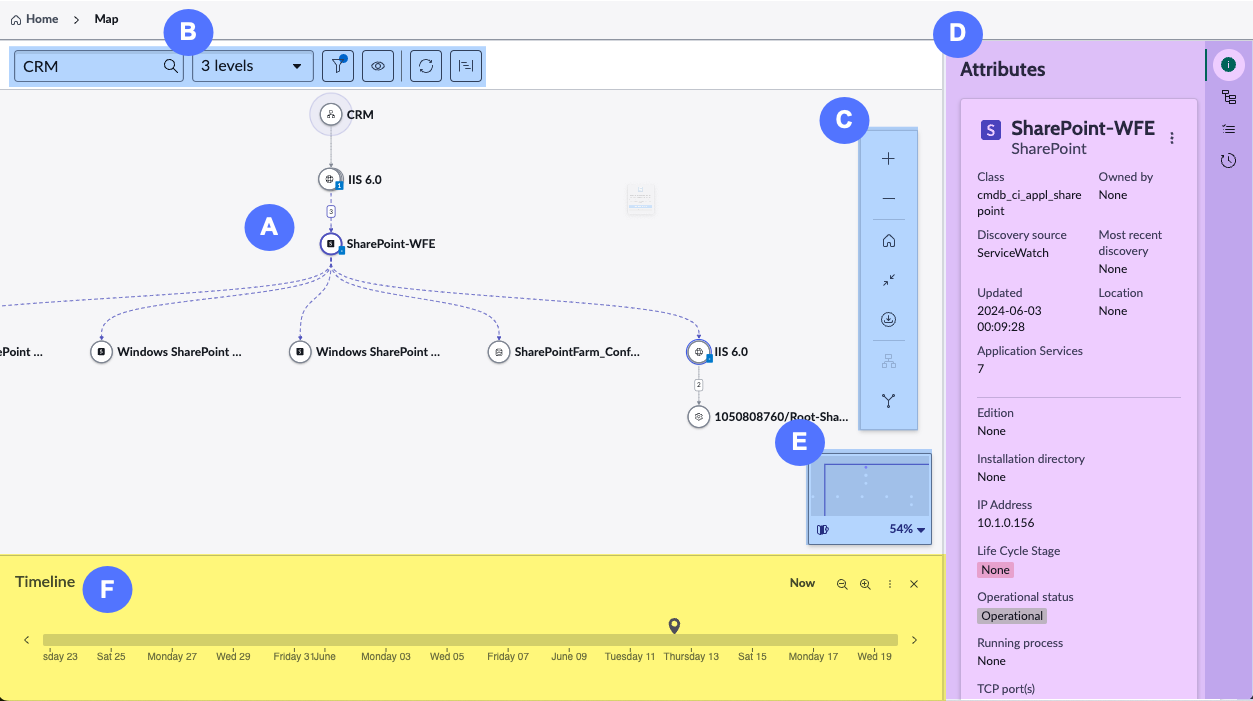Image resolution: width=1253 pixels, height=701 pixels.
Task: Toggle the merge layout icon in map controls
Action: tap(888, 400)
